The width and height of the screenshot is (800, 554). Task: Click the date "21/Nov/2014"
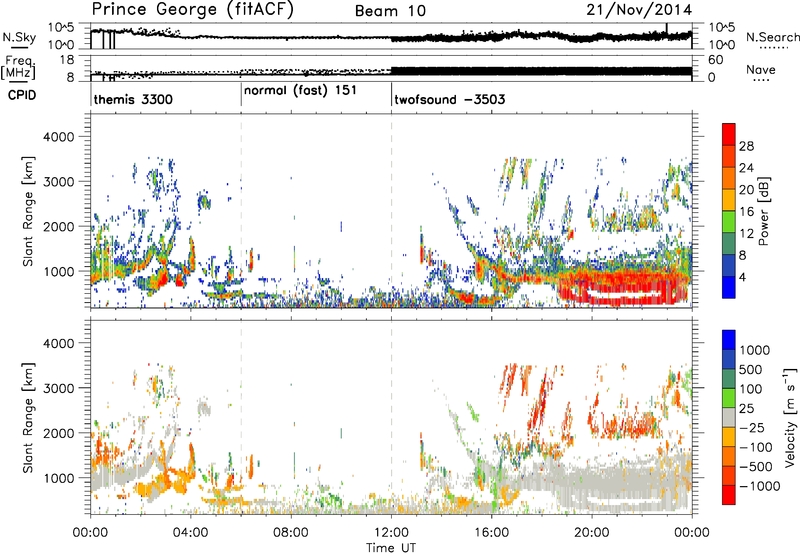[639, 10]
